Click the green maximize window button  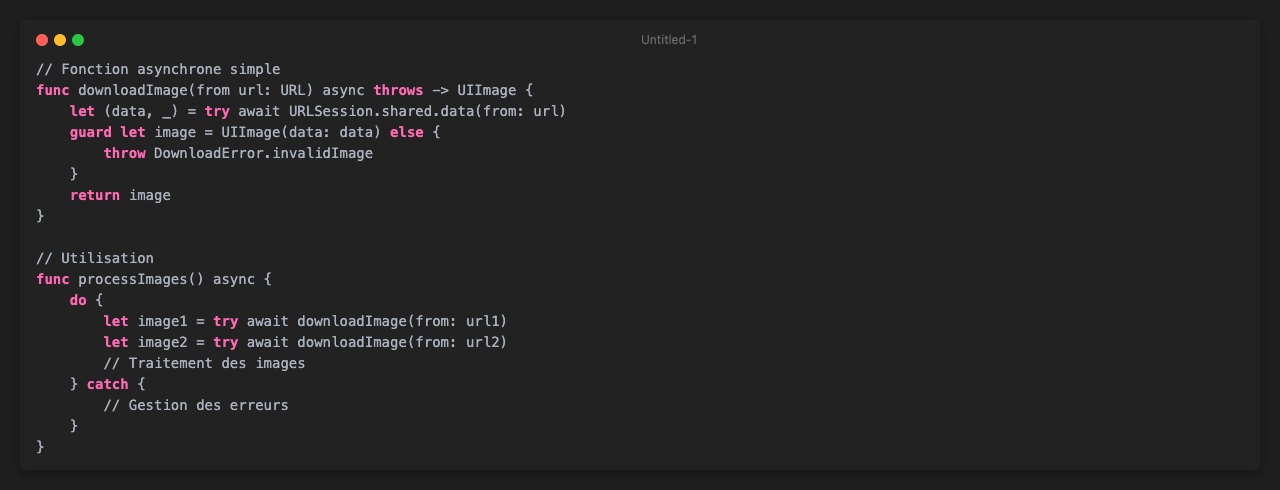(78, 40)
